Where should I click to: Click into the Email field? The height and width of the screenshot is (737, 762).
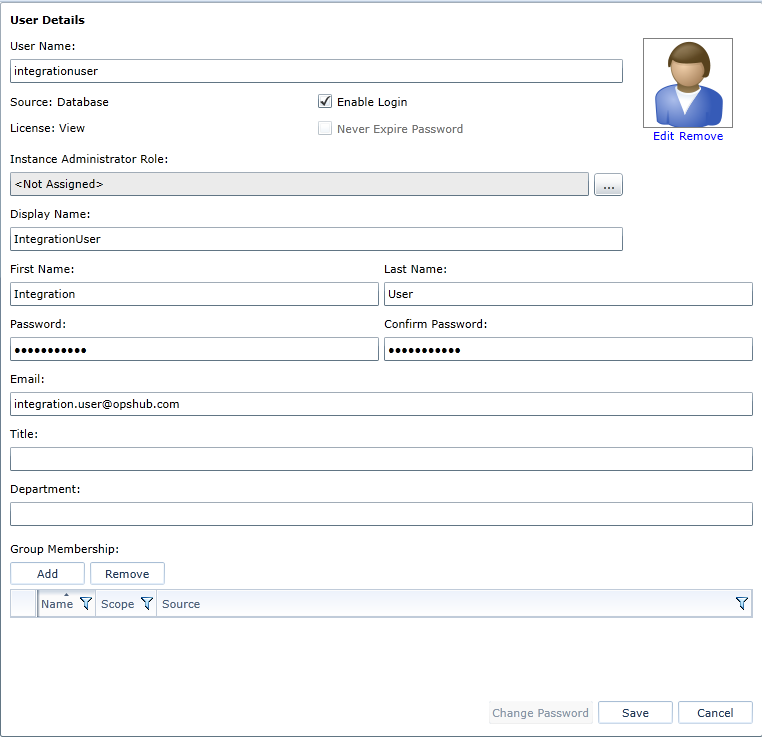[x=381, y=404]
